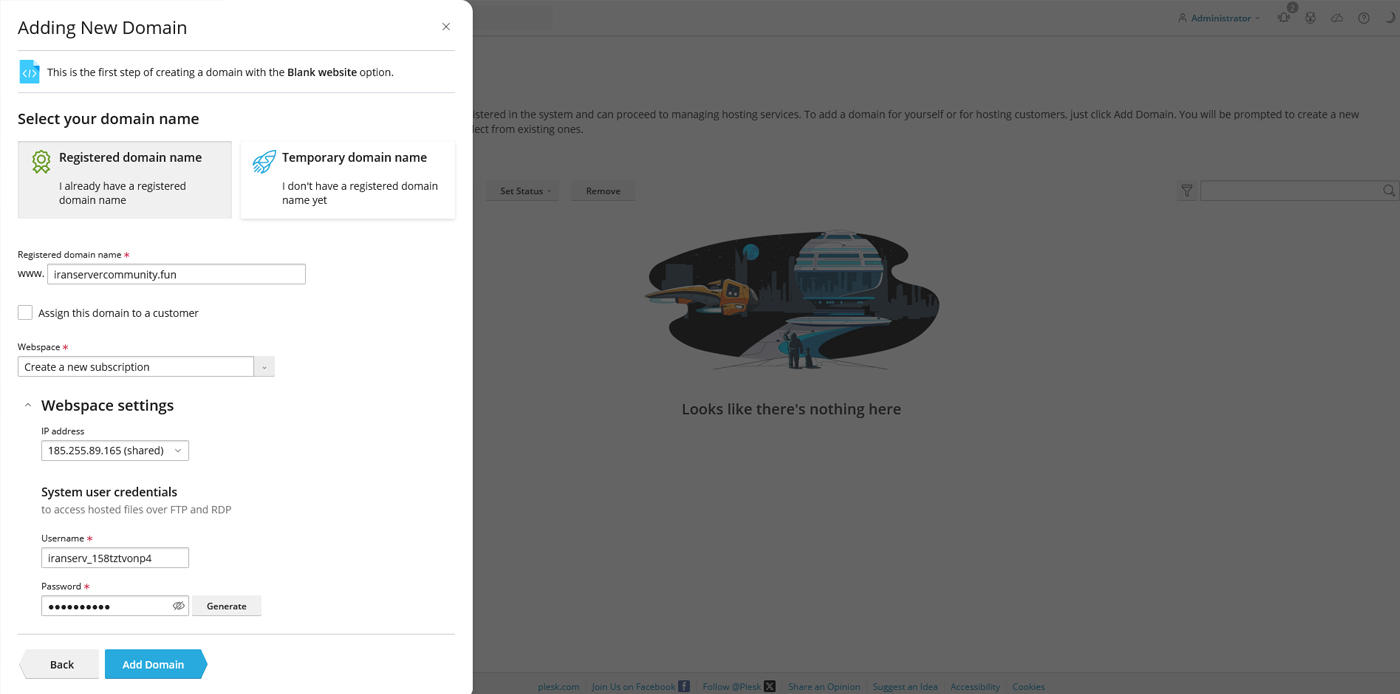Close the Adding New Domain panel
The image size is (1400, 694).
446,27
